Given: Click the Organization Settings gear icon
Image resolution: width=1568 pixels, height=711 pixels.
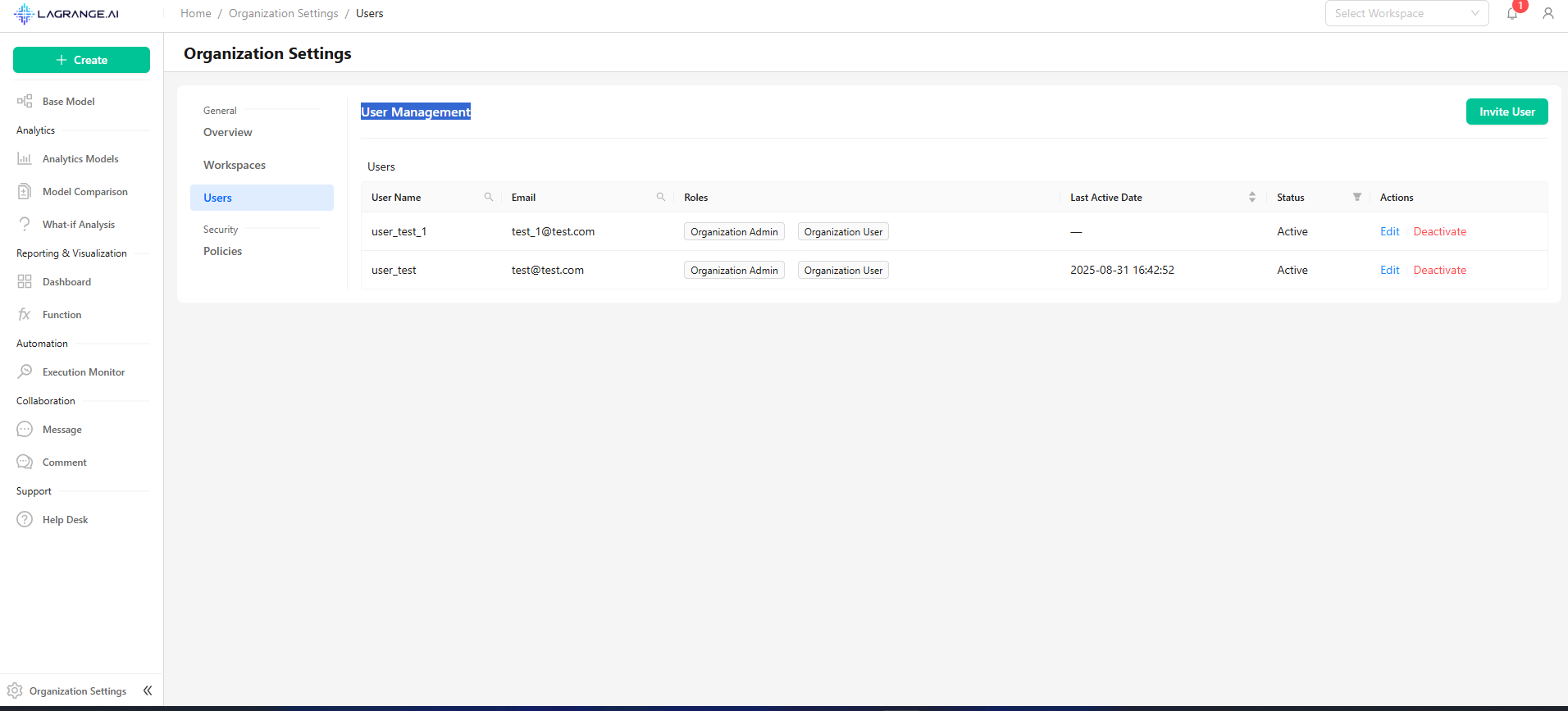Looking at the screenshot, I should [x=15, y=690].
